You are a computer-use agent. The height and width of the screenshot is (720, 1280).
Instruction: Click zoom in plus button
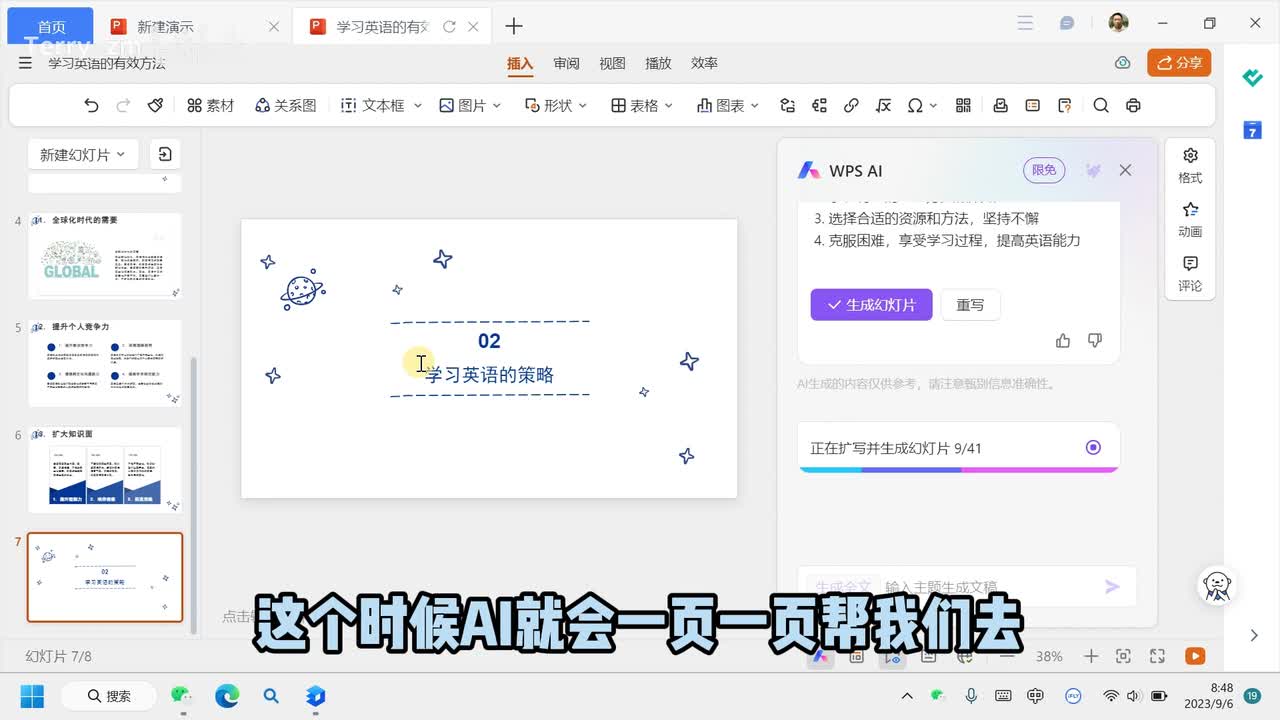pos(1091,656)
